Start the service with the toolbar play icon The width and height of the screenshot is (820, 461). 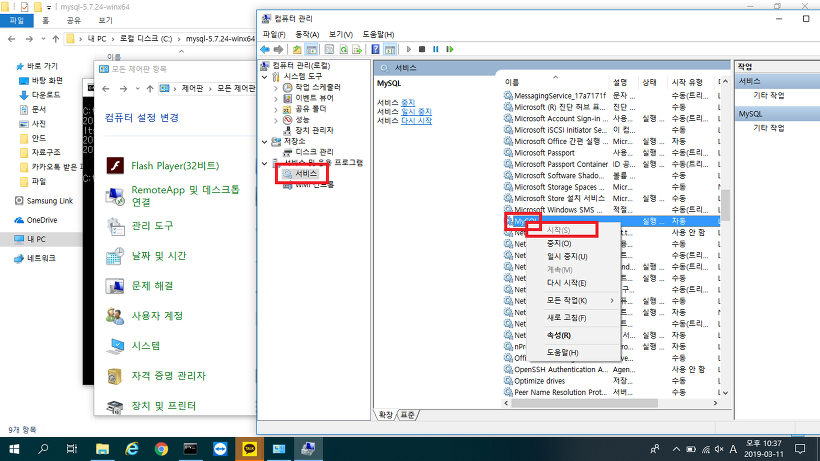pos(408,49)
